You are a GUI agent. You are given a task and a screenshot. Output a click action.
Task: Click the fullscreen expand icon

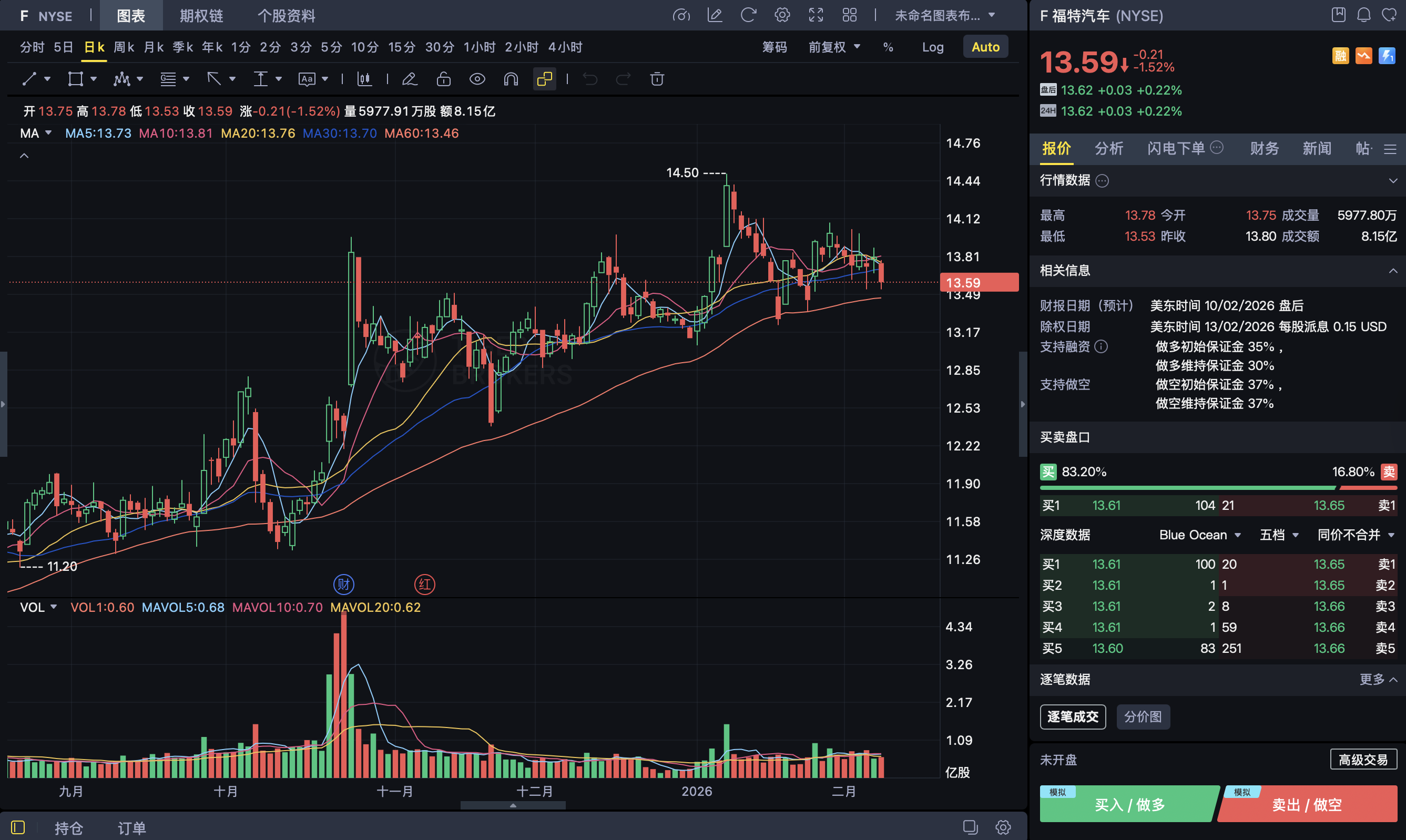tap(816, 15)
